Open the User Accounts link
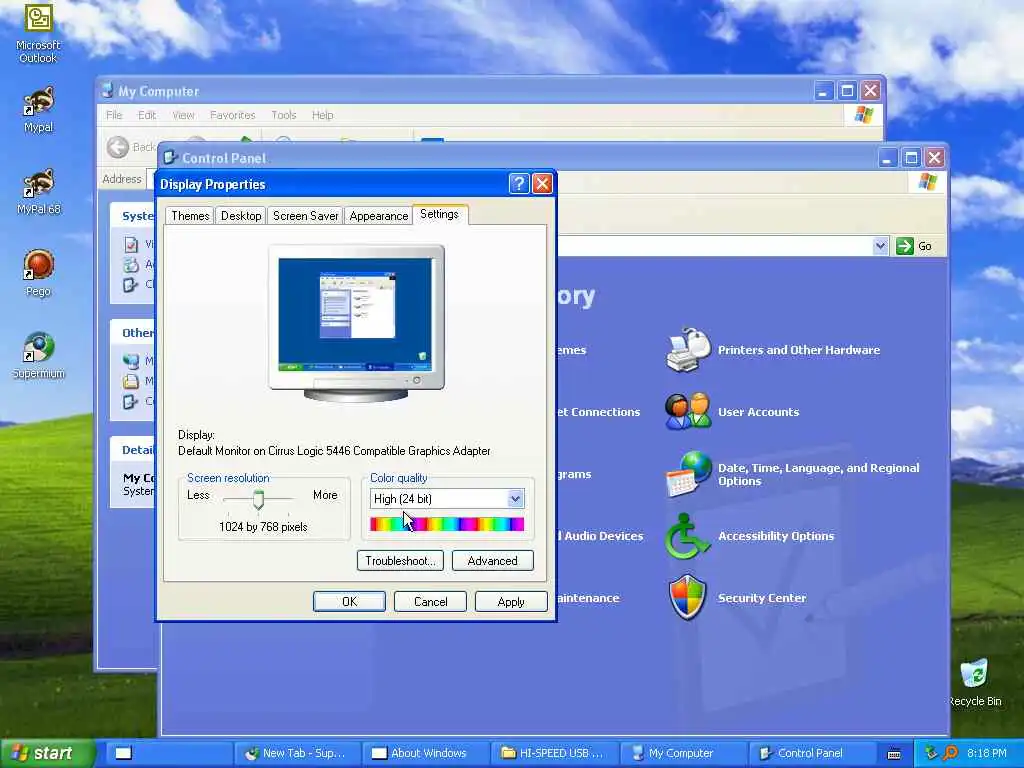The image size is (1024, 768). pos(758,412)
